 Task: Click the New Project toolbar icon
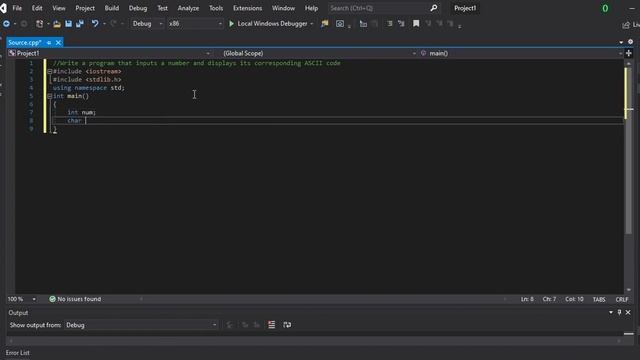40,24
